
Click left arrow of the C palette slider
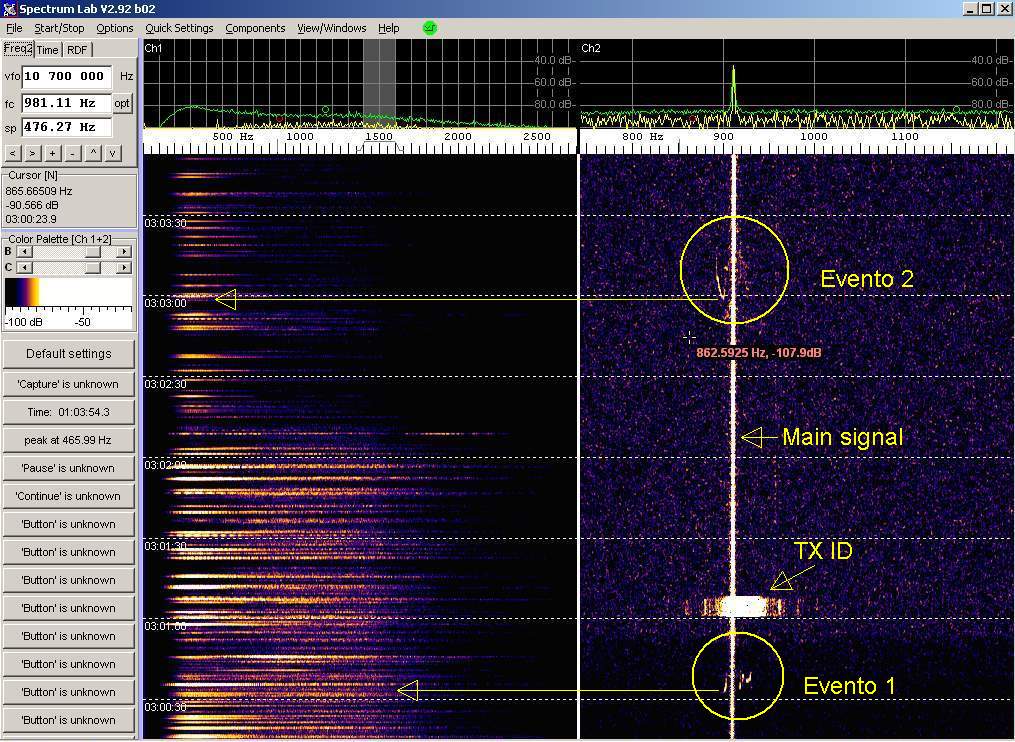click(24, 267)
